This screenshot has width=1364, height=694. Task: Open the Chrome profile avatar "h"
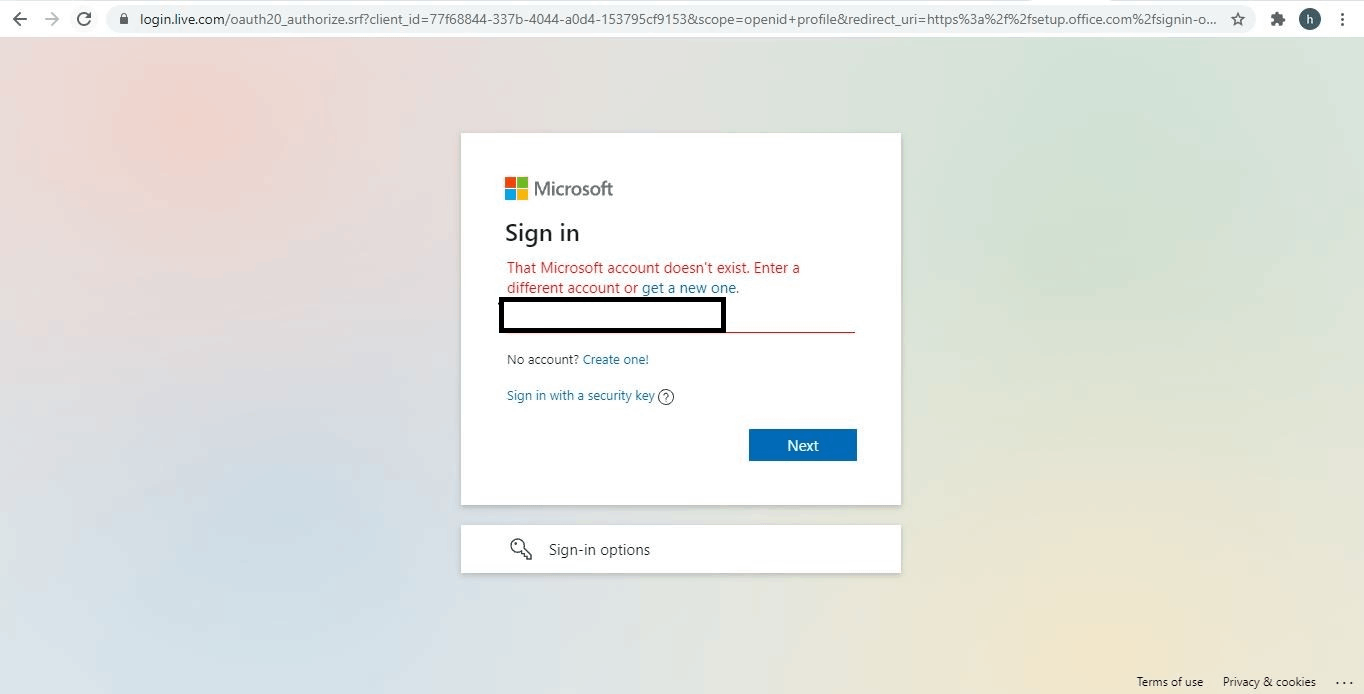pos(1310,19)
